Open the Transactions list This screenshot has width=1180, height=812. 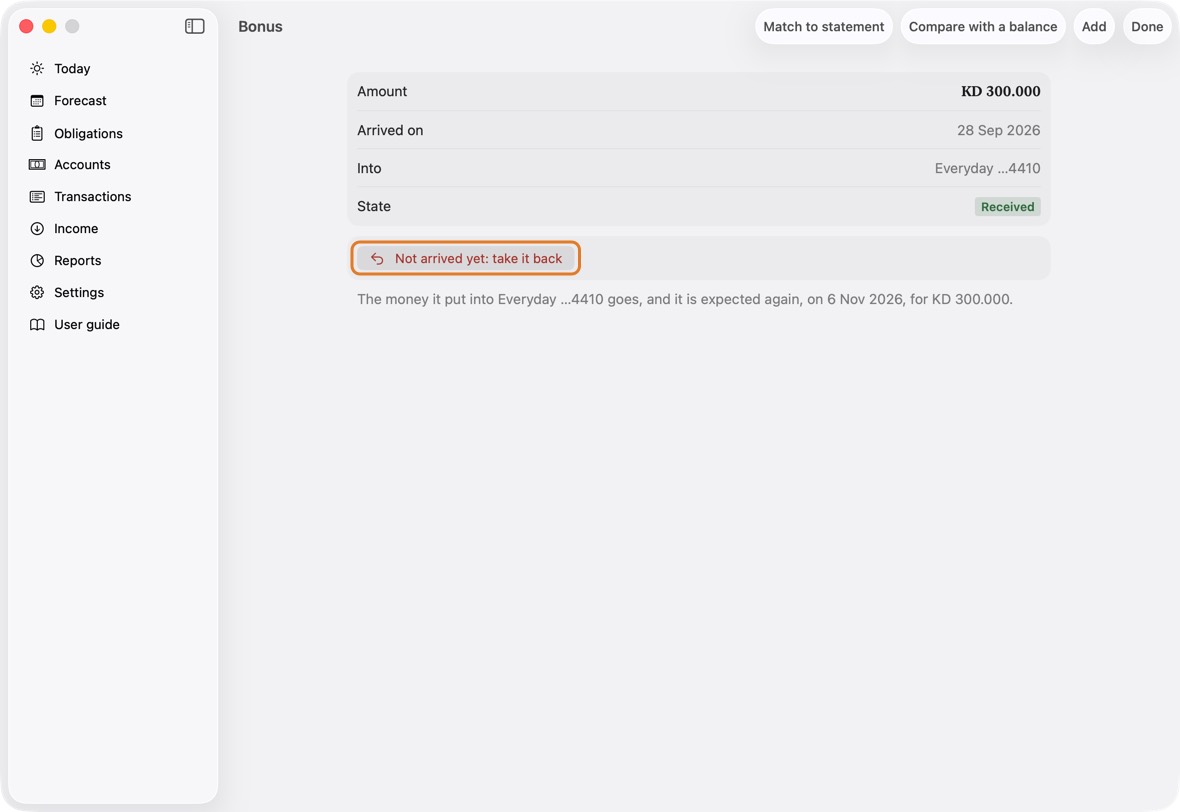pos(113,196)
